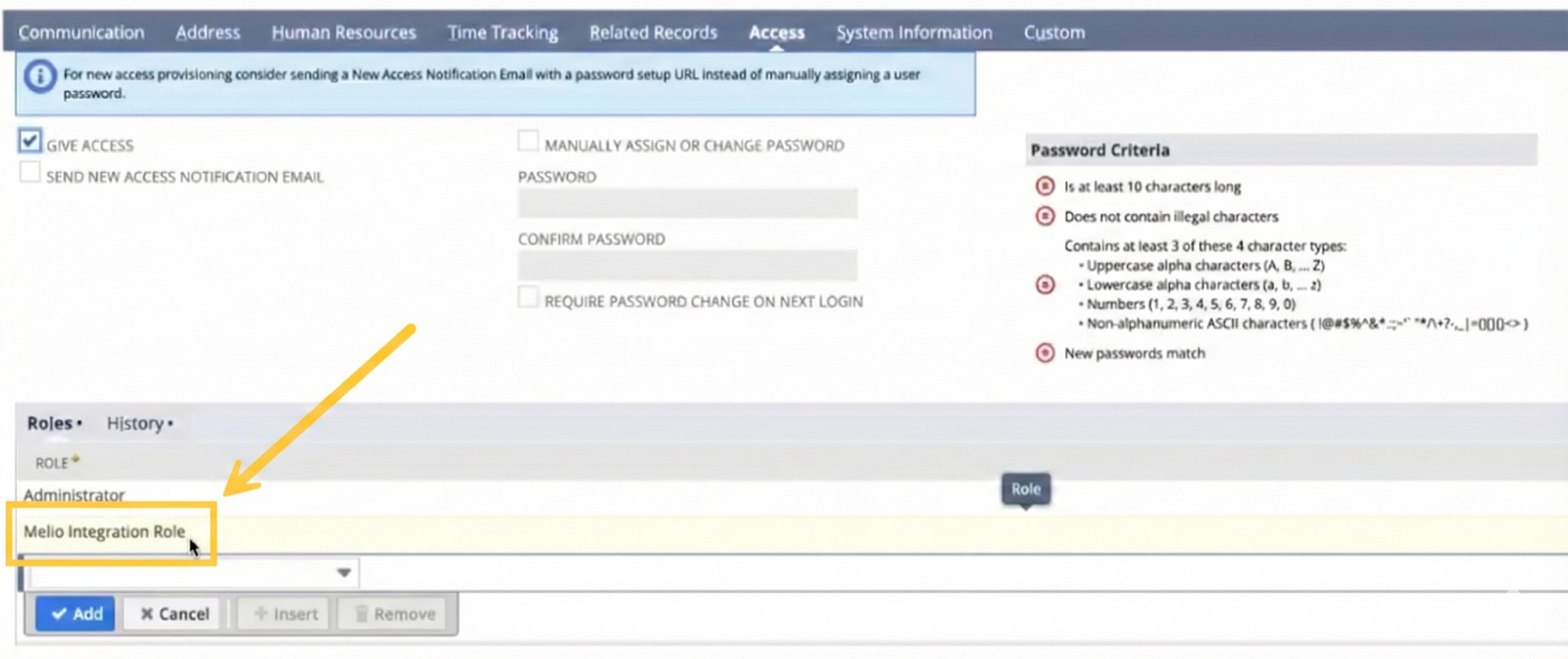Click the status icon beside 'Does not contain illegal characters'
The height and width of the screenshot is (659, 1568).
tap(1045, 217)
